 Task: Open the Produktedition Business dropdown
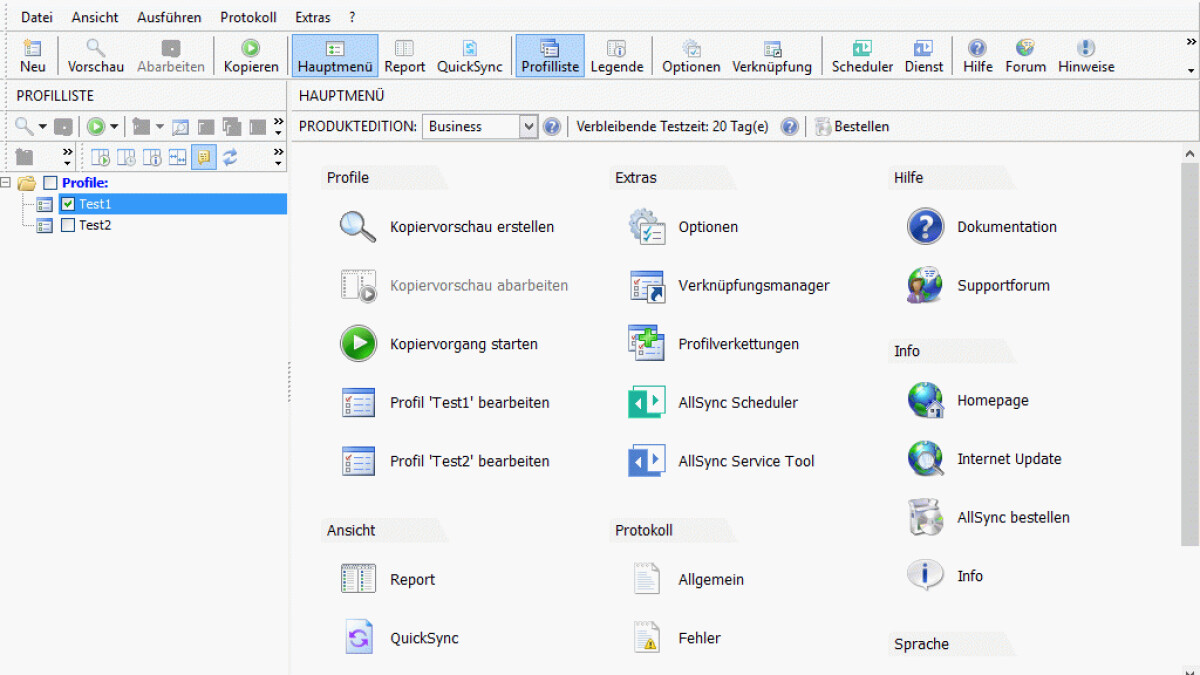pyautogui.click(x=529, y=126)
